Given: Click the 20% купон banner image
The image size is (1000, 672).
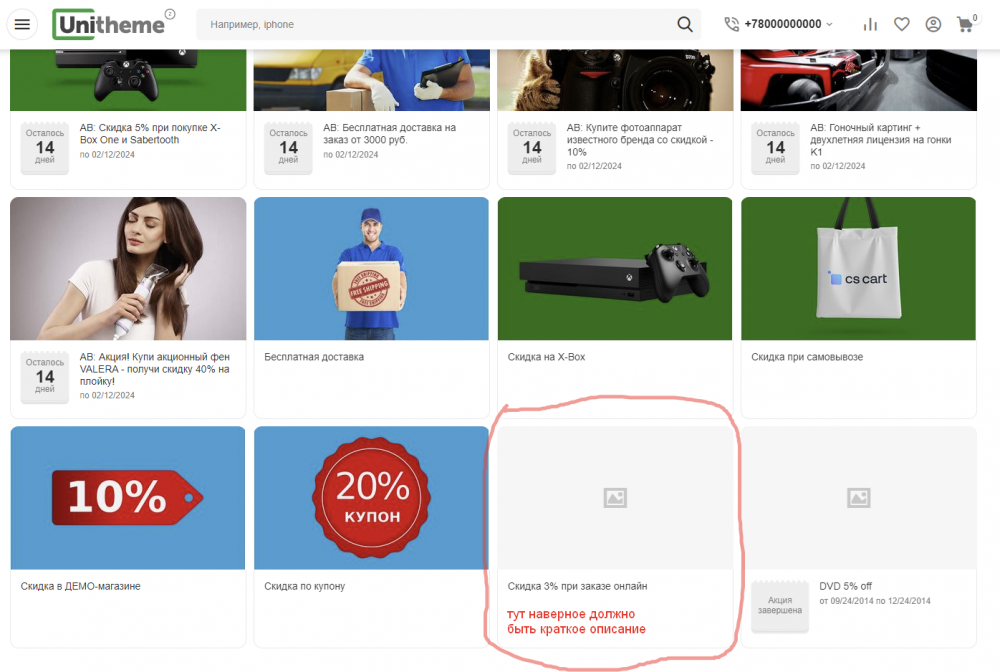Looking at the screenshot, I should [371, 497].
